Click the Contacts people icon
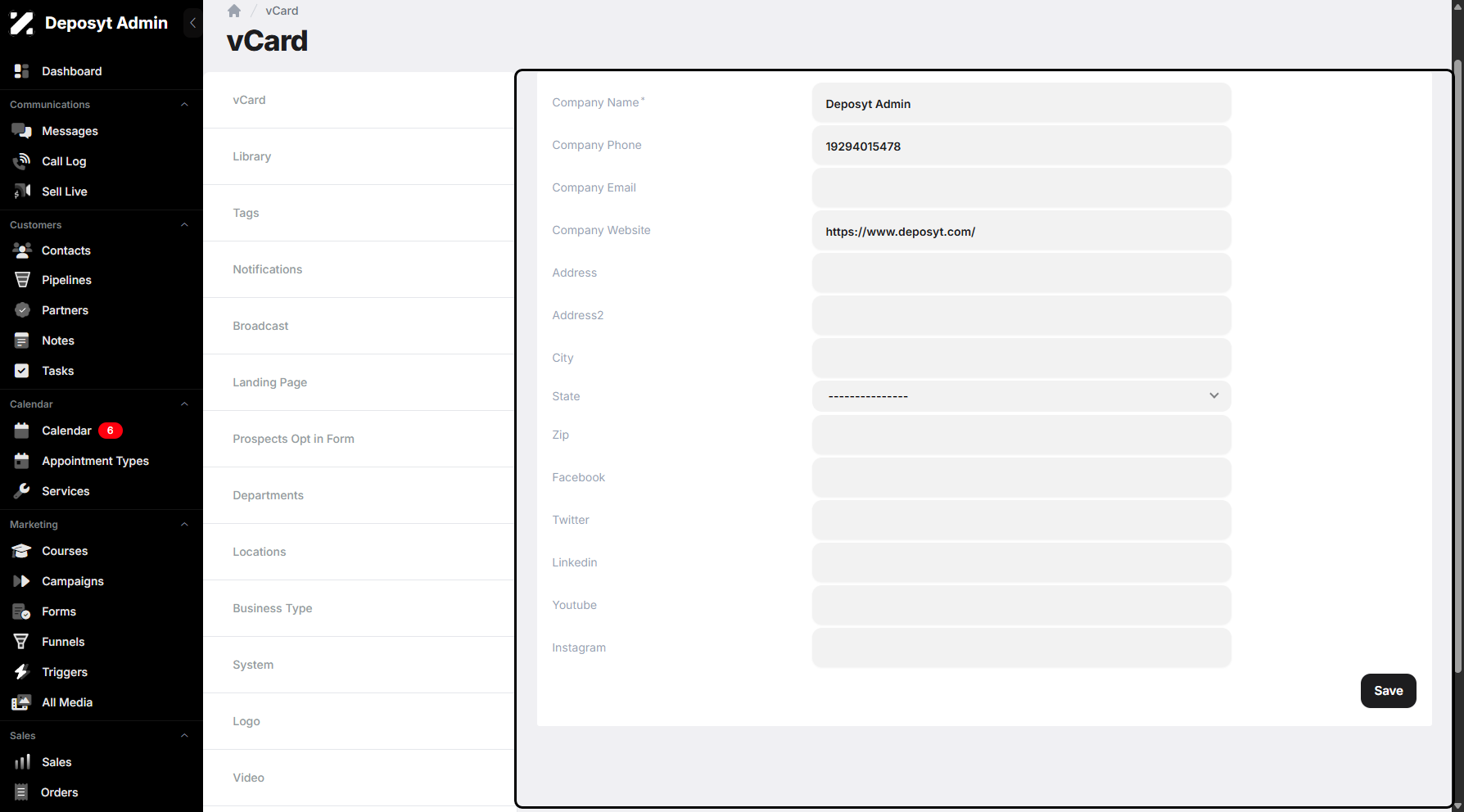This screenshot has width=1464, height=812. click(x=22, y=250)
